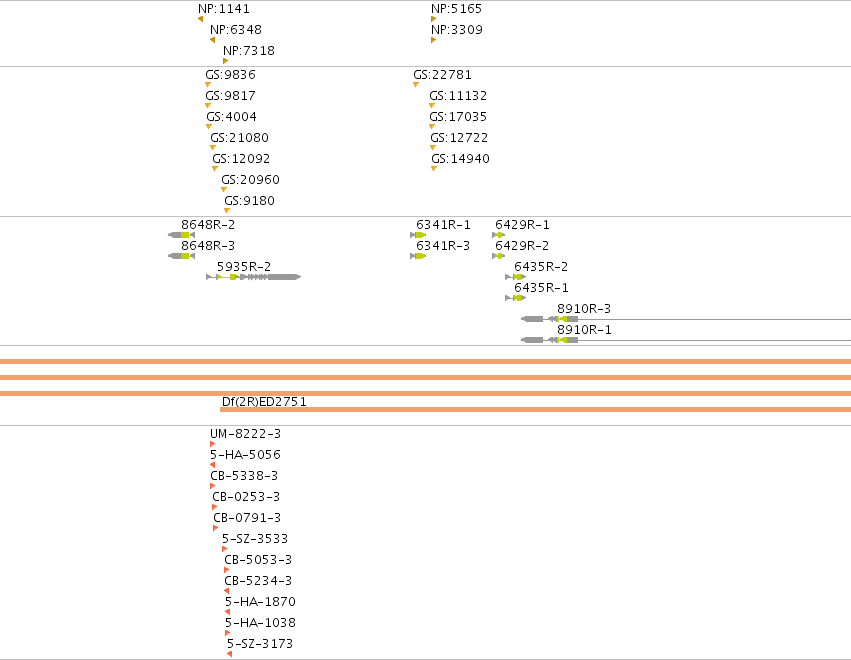Viewport: 851px width, 660px height.
Task: Select the GS:4004 label
Action: pos(231,117)
